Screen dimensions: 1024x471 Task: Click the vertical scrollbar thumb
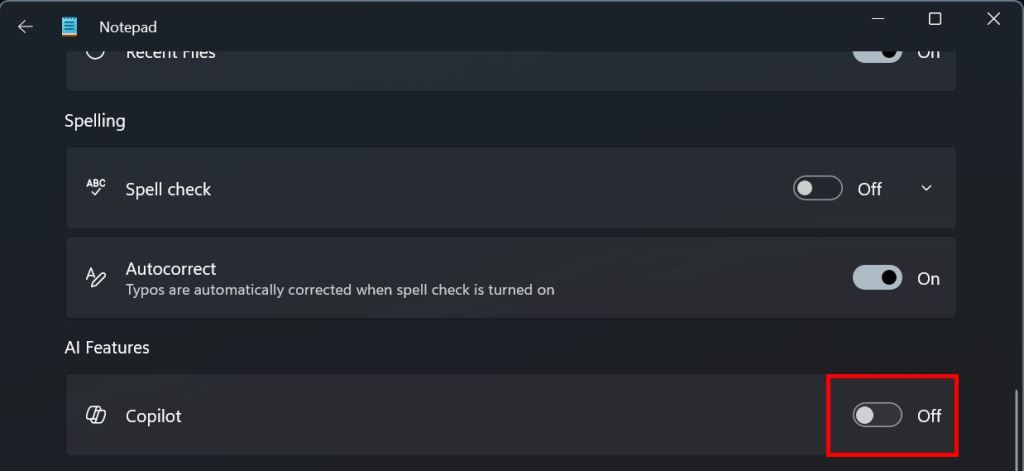point(1016,430)
